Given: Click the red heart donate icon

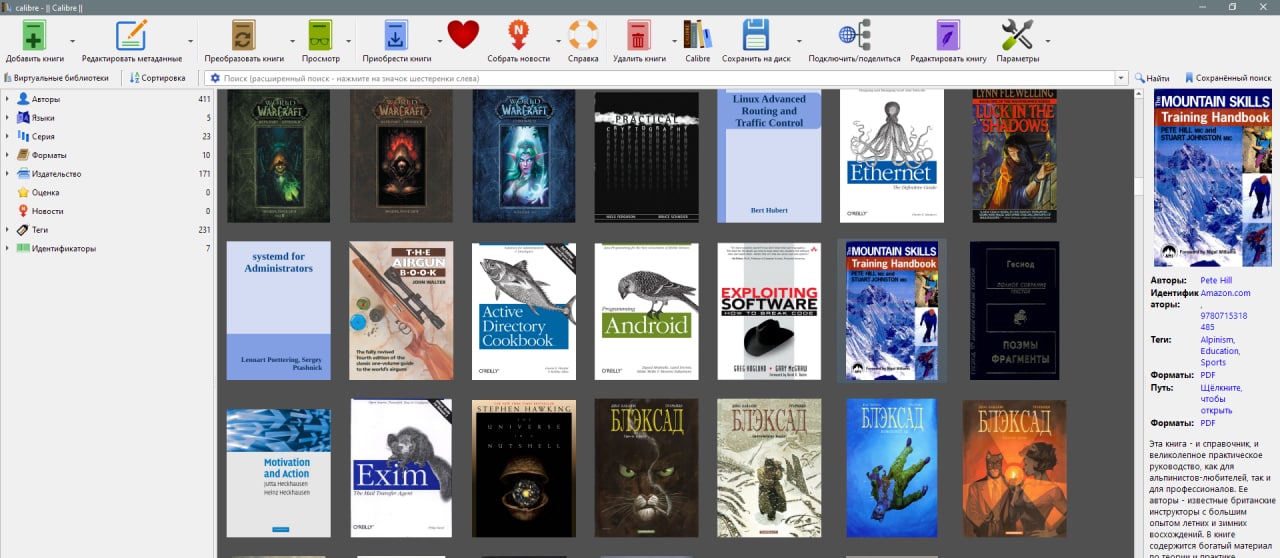Looking at the screenshot, I should 463,35.
